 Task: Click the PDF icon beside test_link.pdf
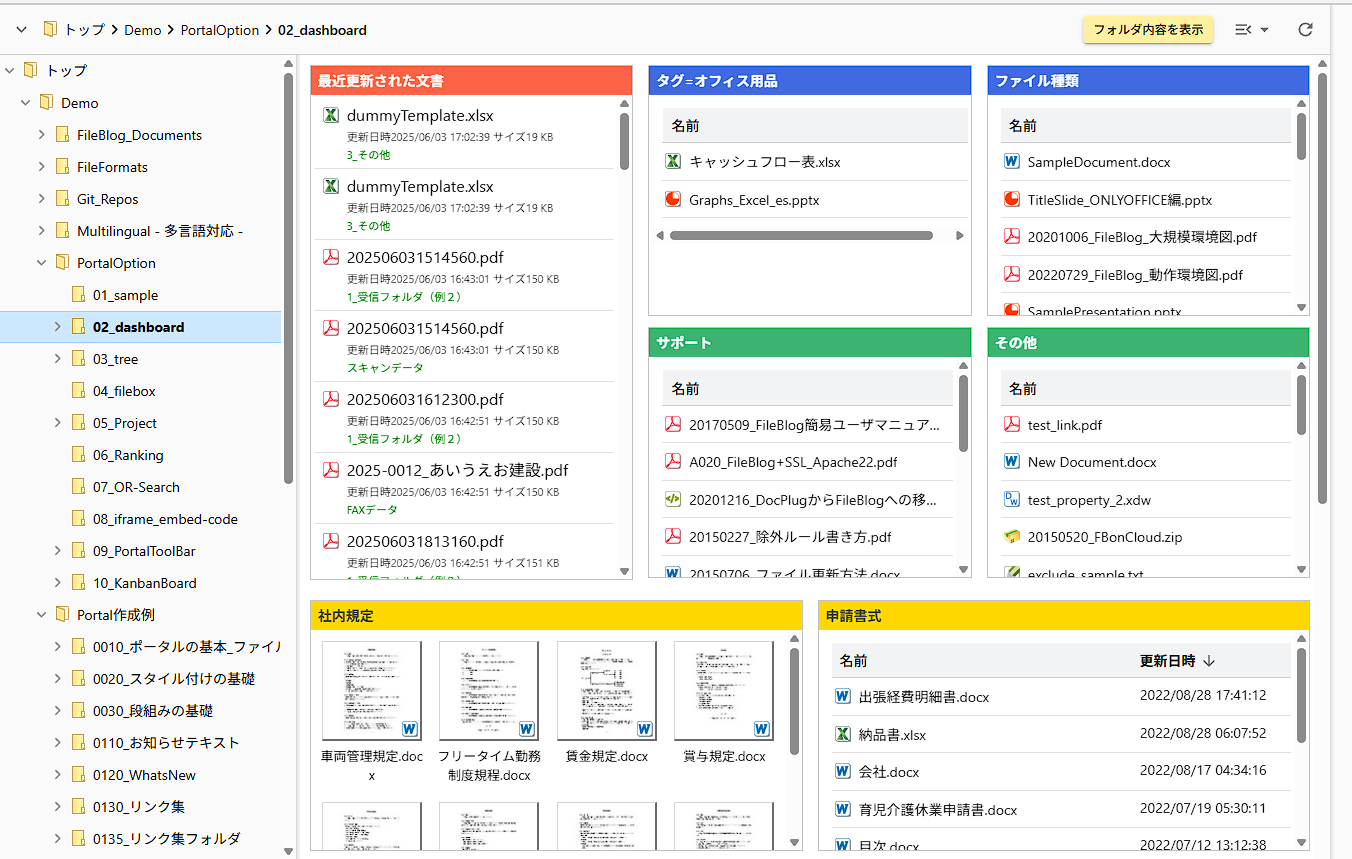tap(1011, 425)
